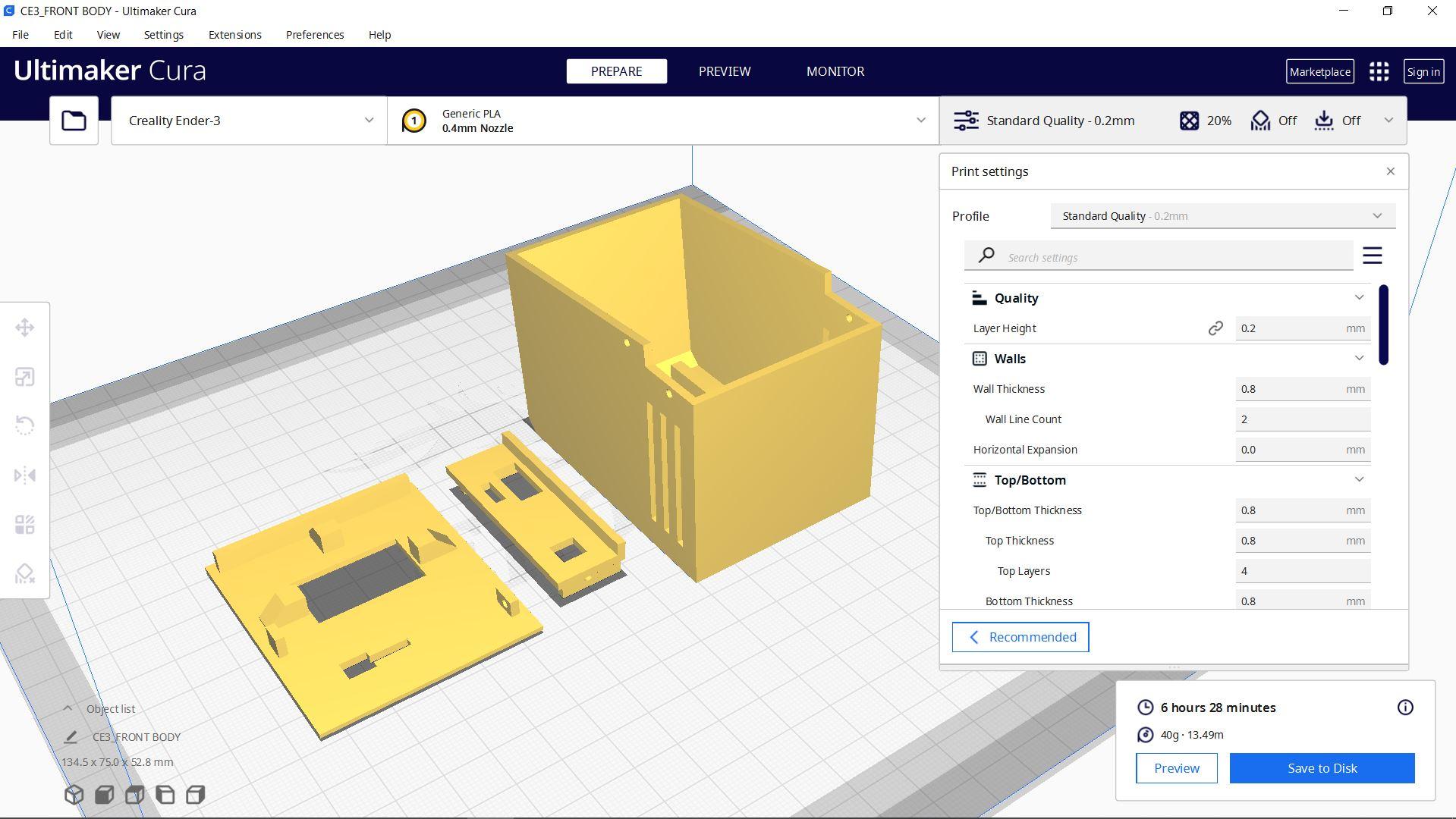Click the adhesion Off icon
Image resolution: width=1456 pixels, height=819 pixels.
(1324, 121)
